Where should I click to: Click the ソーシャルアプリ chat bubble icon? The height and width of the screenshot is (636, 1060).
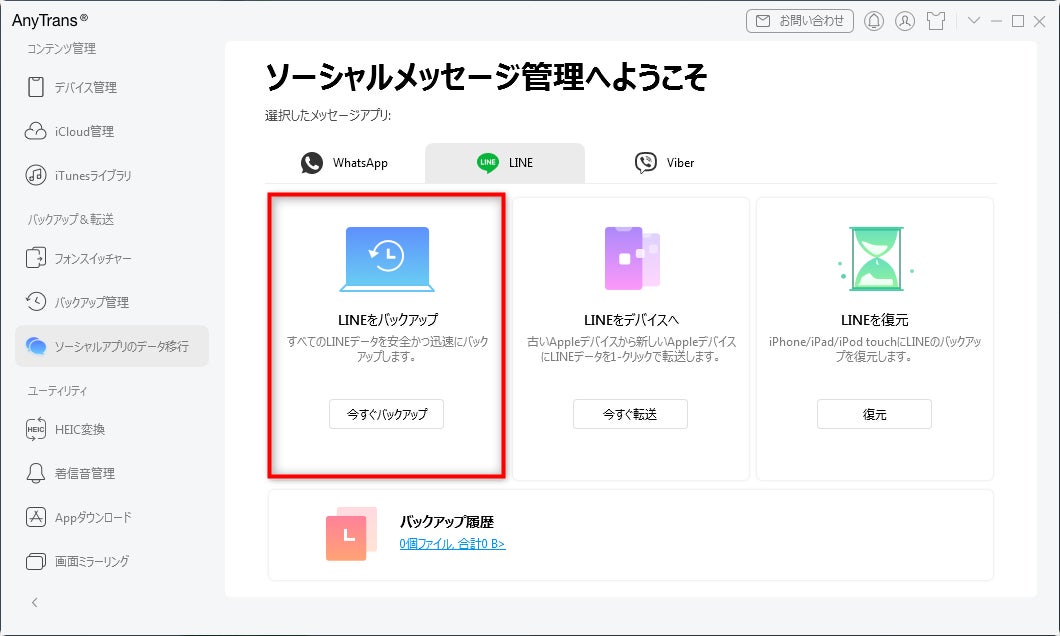pyautogui.click(x=36, y=346)
